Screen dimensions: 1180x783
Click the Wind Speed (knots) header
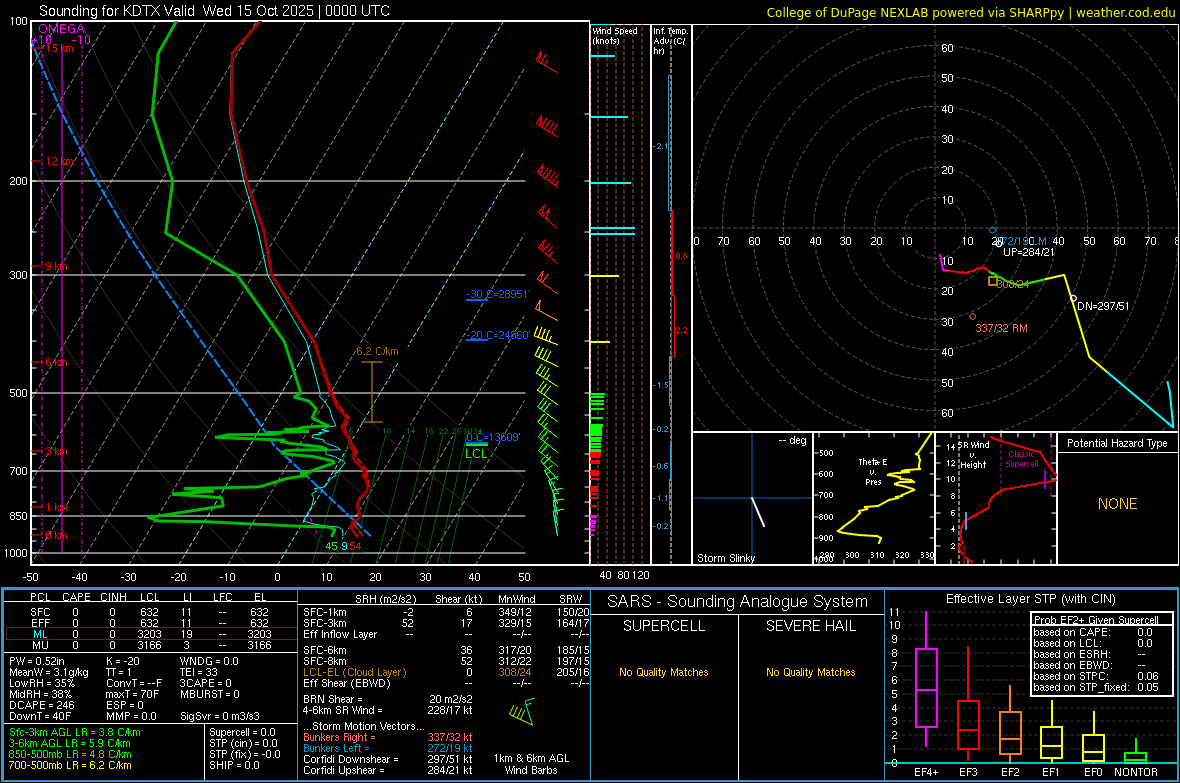click(615, 35)
